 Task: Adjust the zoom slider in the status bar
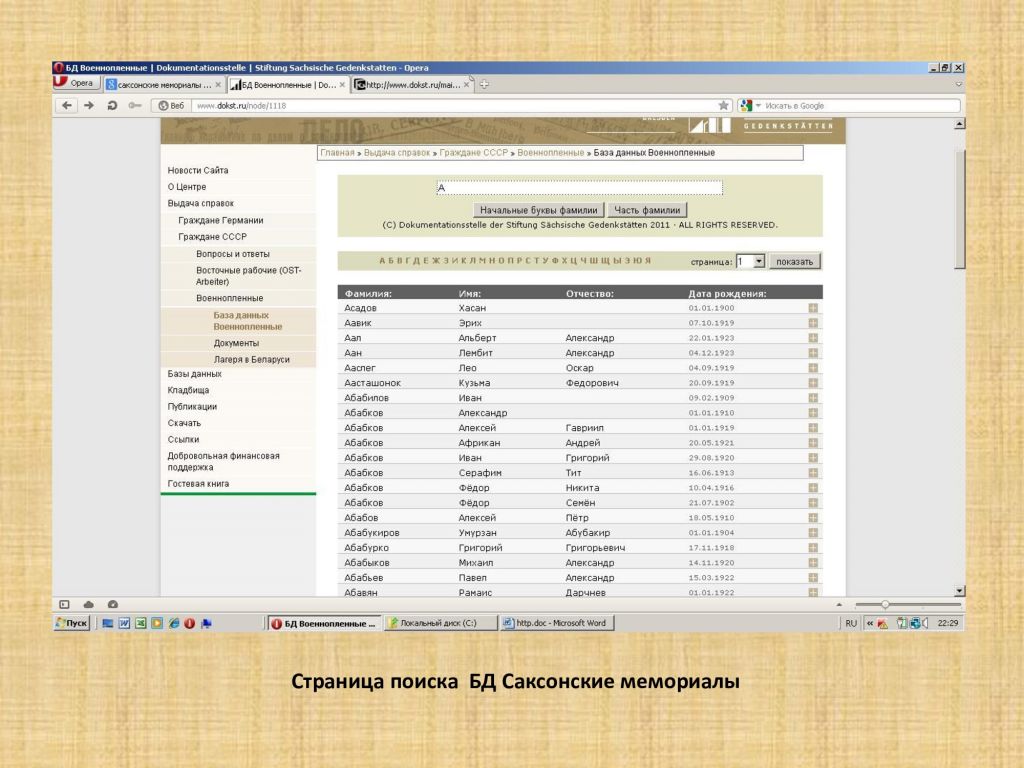[x=886, y=604]
